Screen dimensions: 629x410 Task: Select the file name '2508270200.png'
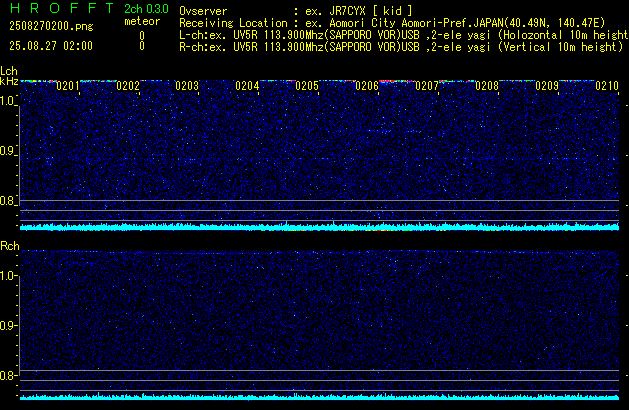coord(51,26)
